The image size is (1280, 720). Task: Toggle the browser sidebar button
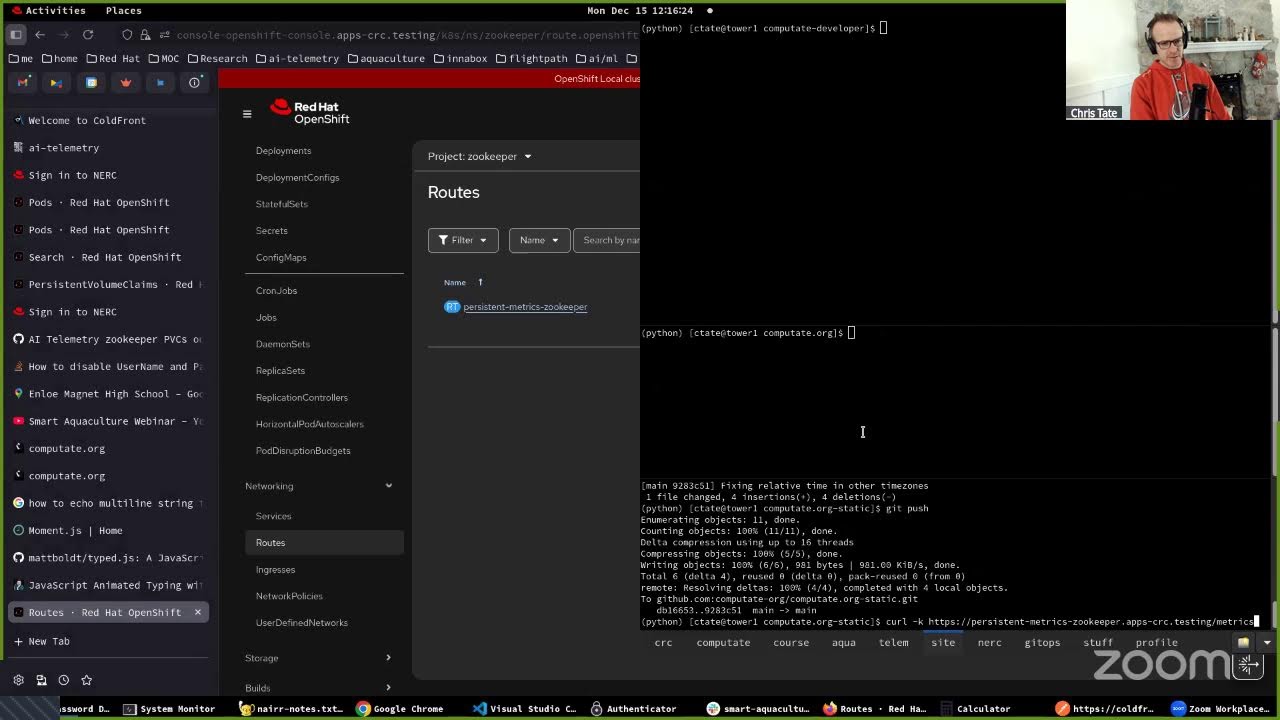click(x=16, y=35)
